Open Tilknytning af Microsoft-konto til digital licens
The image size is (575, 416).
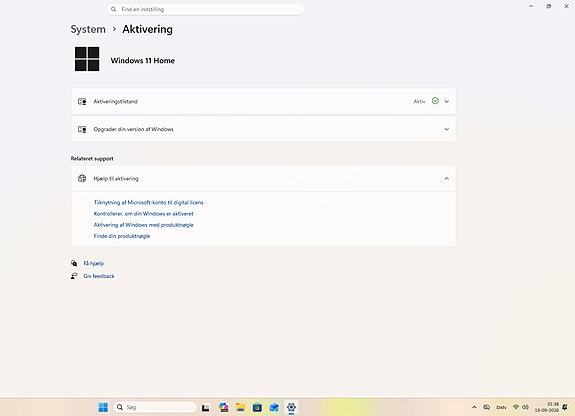[149, 202]
